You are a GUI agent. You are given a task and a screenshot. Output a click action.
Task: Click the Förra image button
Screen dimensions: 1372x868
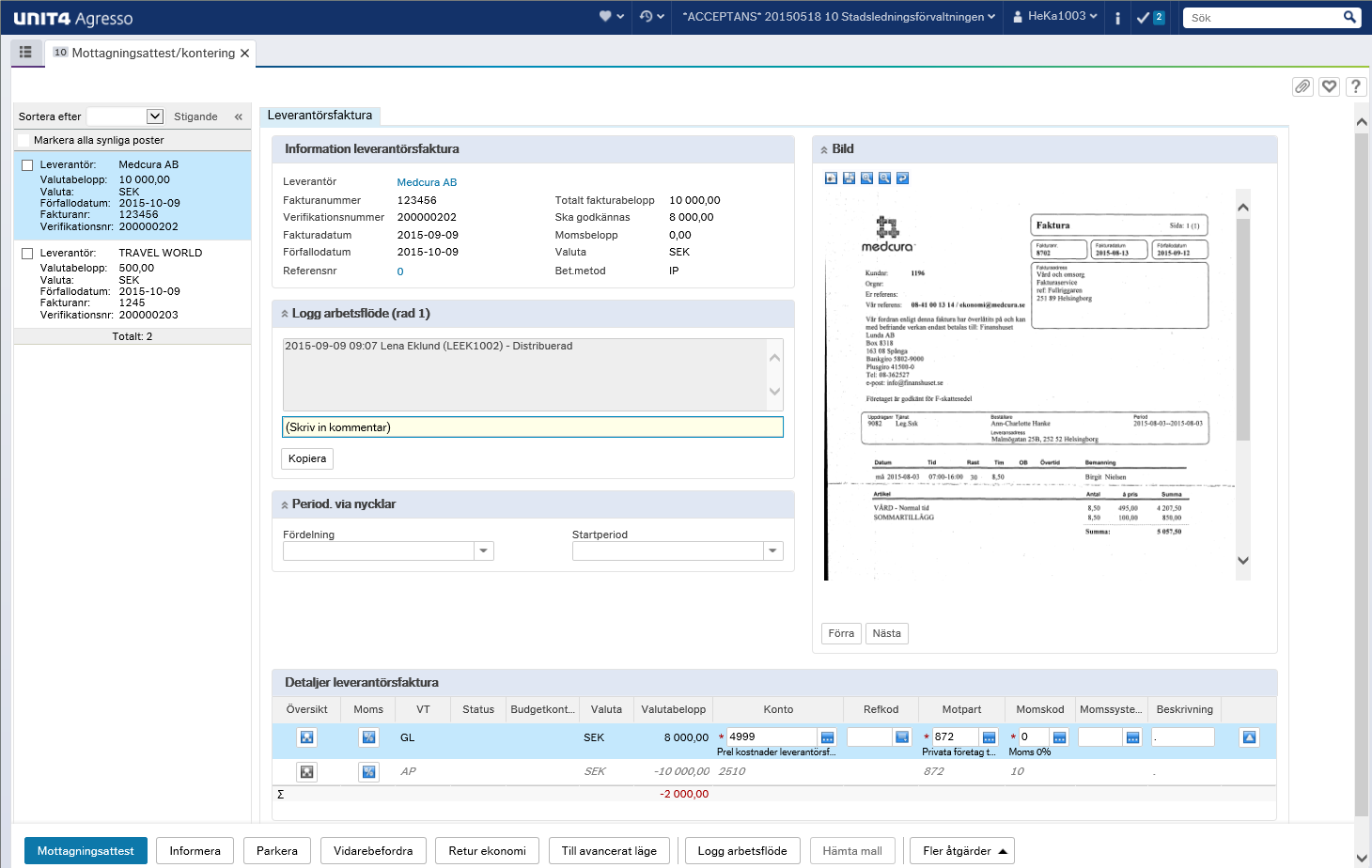pos(841,633)
